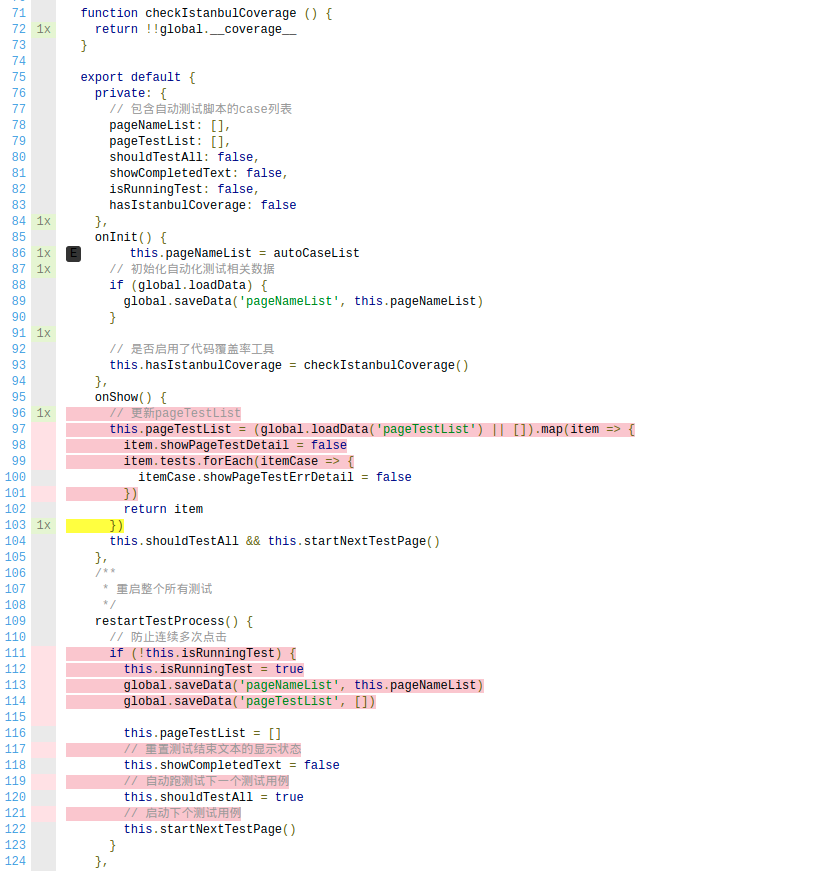Image resolution: width=829 pixels, height=871 pixels.
Task: Click the 1x coverage count on line 84
Action: [43, 221]
